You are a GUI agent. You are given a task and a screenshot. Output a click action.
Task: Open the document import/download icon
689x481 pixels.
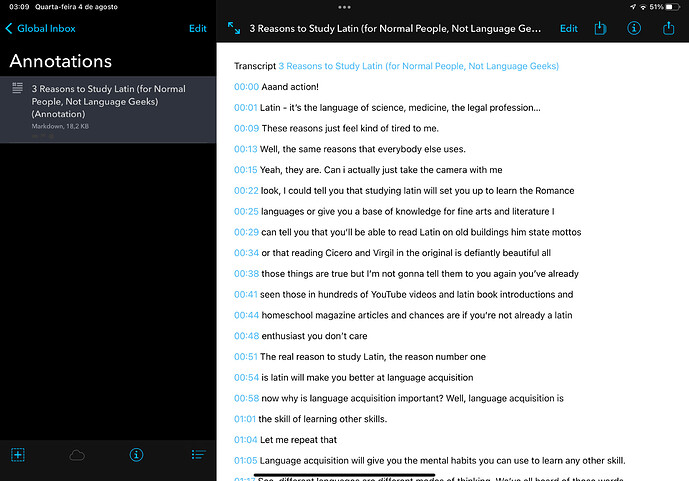[600, 28]
